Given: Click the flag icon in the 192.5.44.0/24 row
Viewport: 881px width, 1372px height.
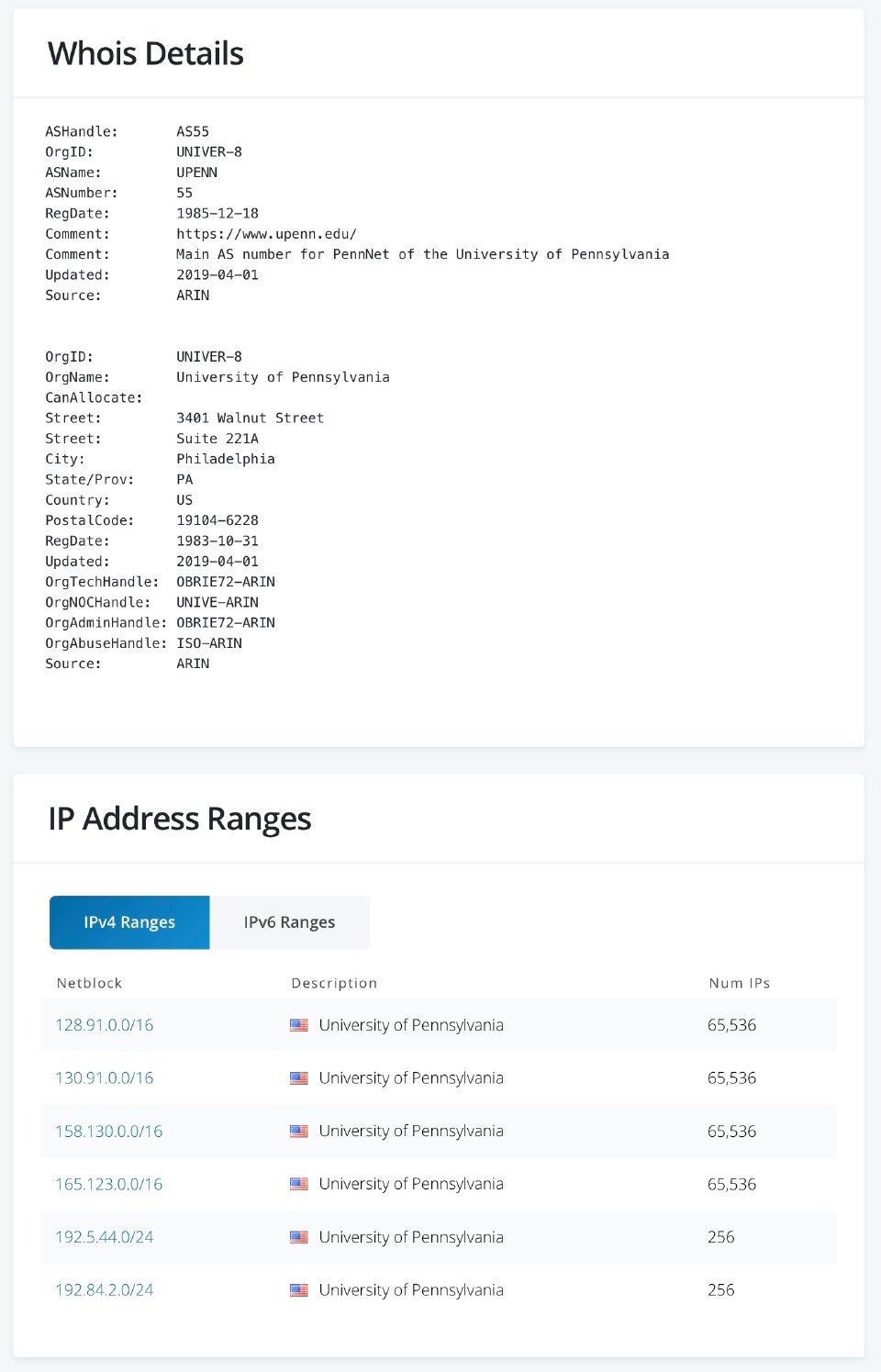Looking at the screenshot, I should coord(299,1237).
